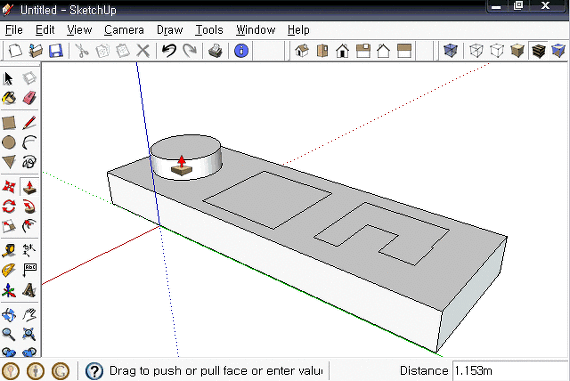570x381 pixels.
Task: Select the Arc tool
Action: pos(29,143)
